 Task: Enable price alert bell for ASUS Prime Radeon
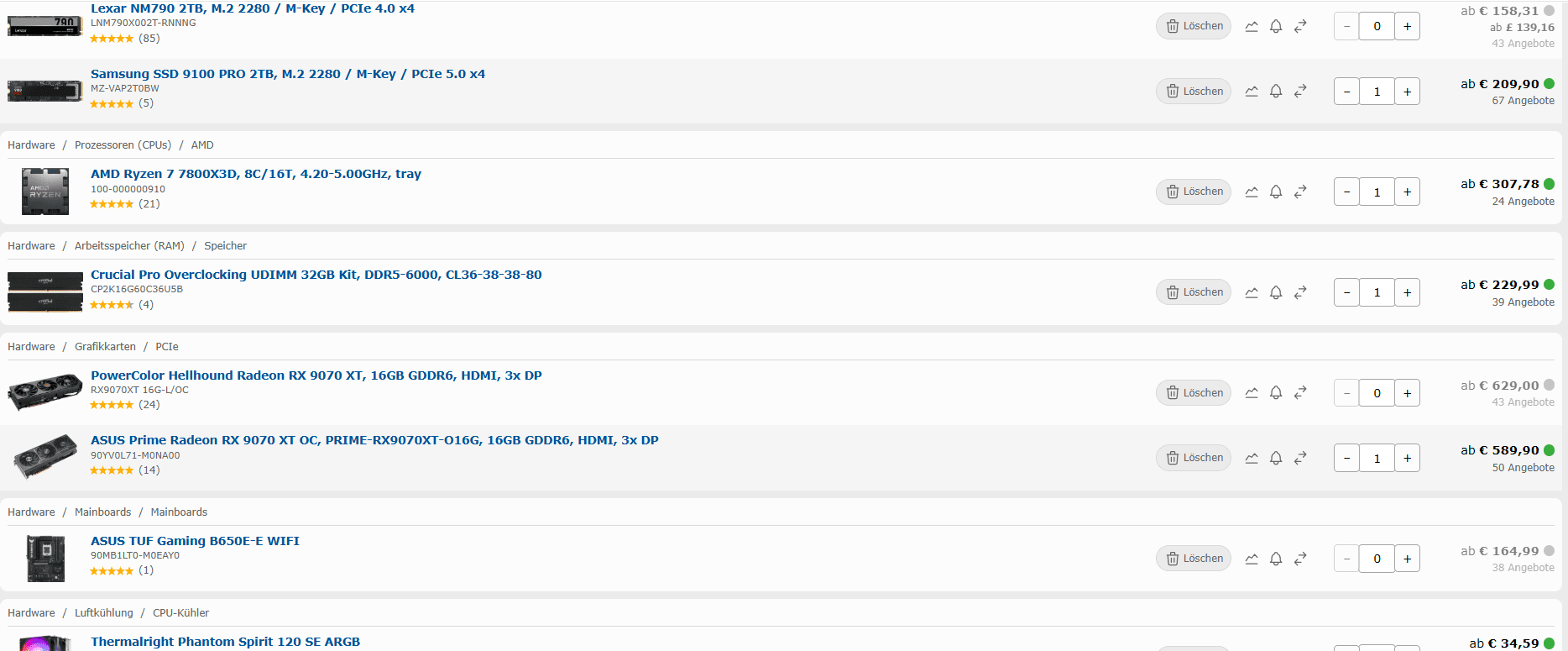pyautogui.click(x=1276, y=458)
